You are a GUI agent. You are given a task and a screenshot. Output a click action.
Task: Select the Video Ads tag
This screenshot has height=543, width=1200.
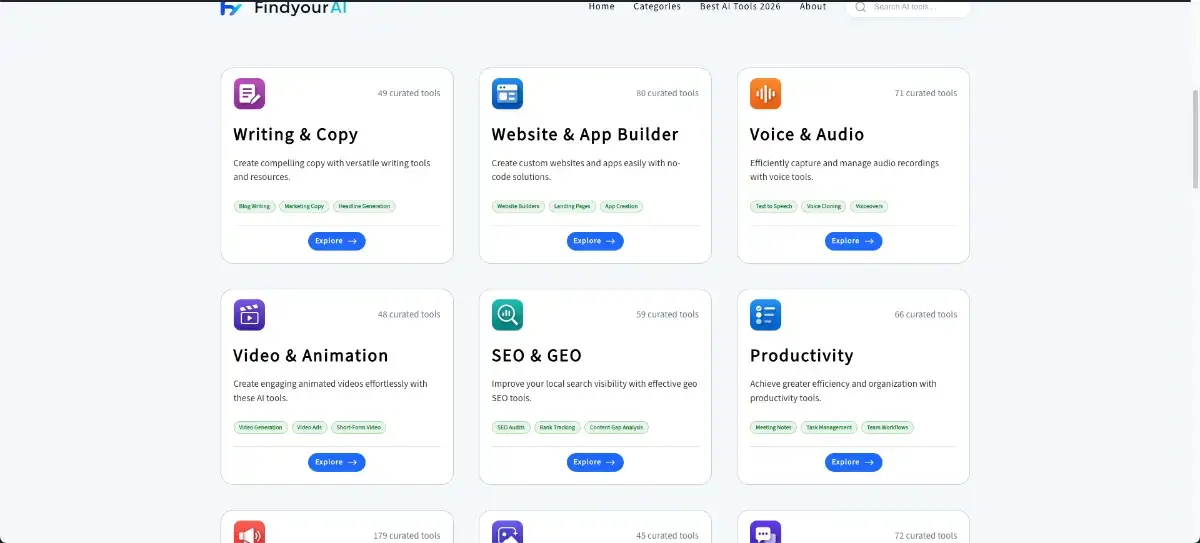point(310,427)
